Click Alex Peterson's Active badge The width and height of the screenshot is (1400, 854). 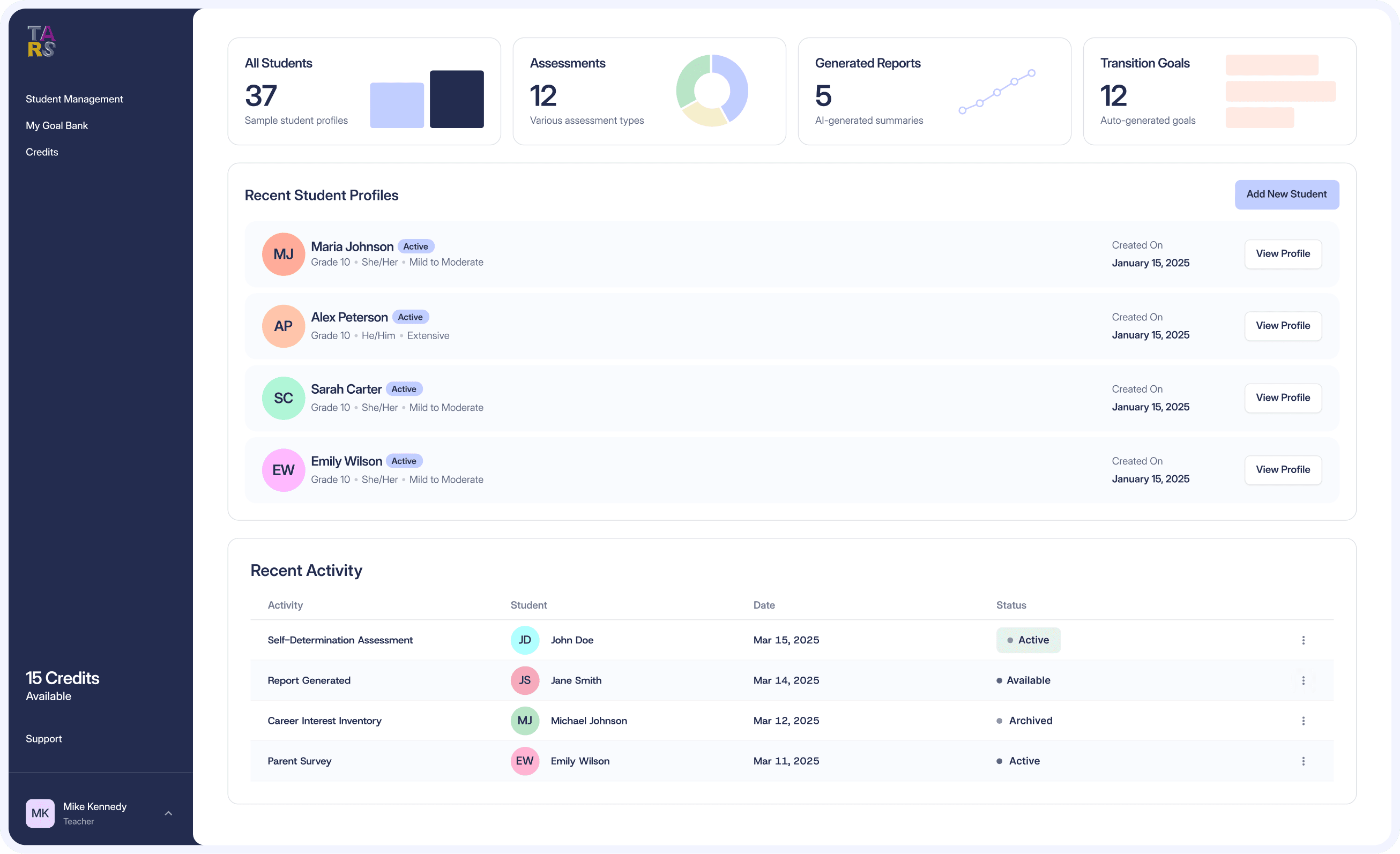click(410, 317)
